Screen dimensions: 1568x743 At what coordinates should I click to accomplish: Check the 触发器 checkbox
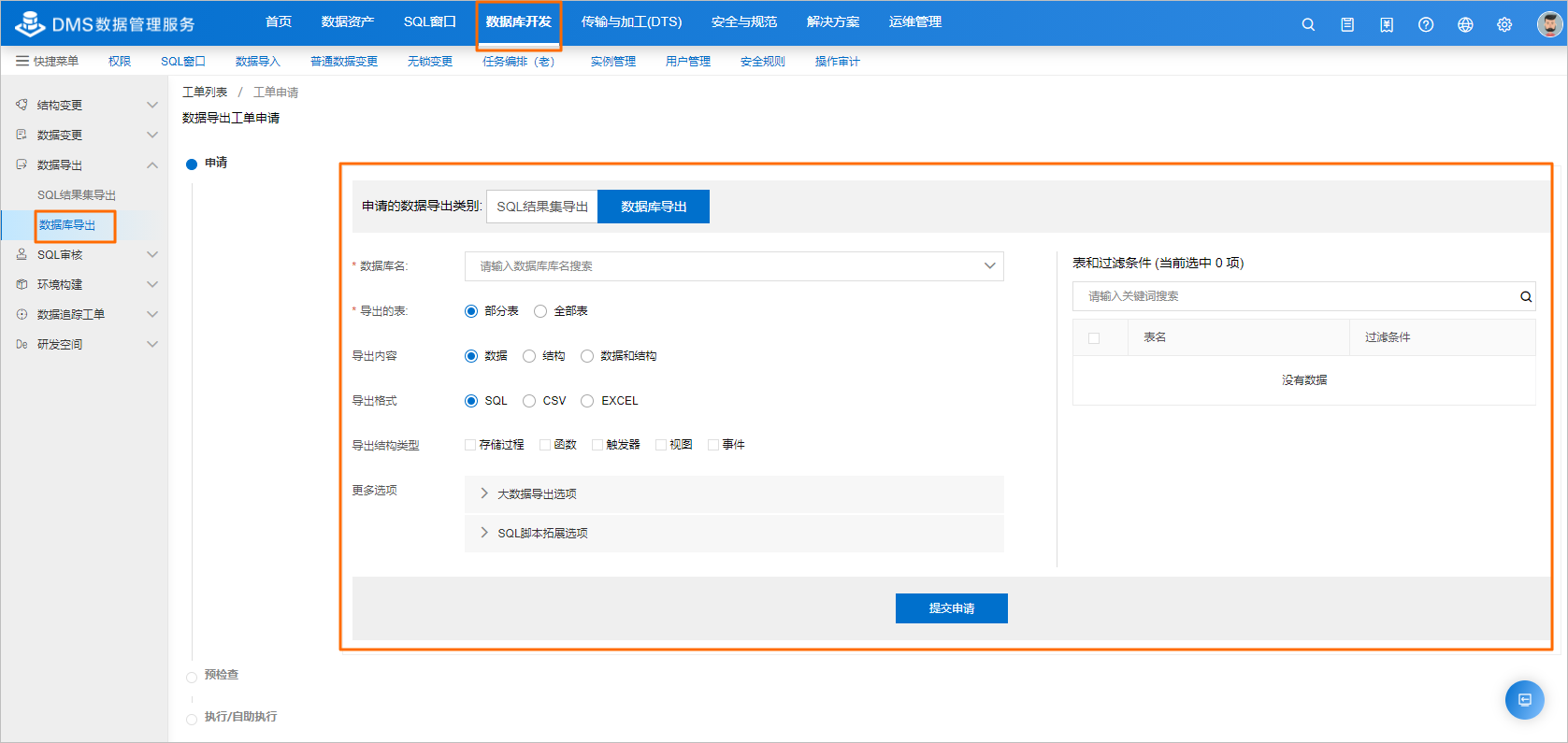pos(597,445)
